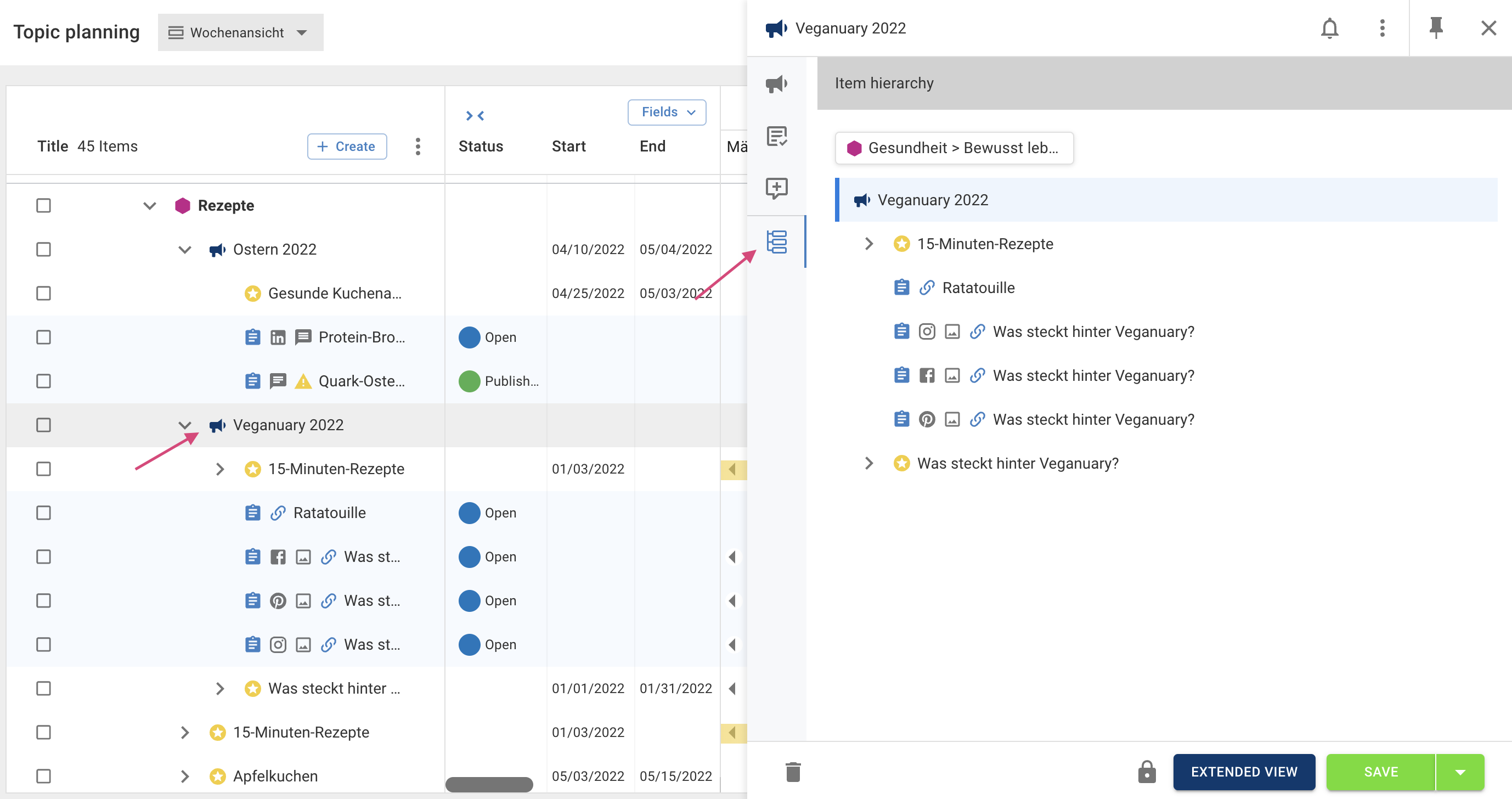Viewport: 1512px width, 799px height.
Task: Select the Gesunde Kuchena... row checkbox
Action: pos(43,294)
